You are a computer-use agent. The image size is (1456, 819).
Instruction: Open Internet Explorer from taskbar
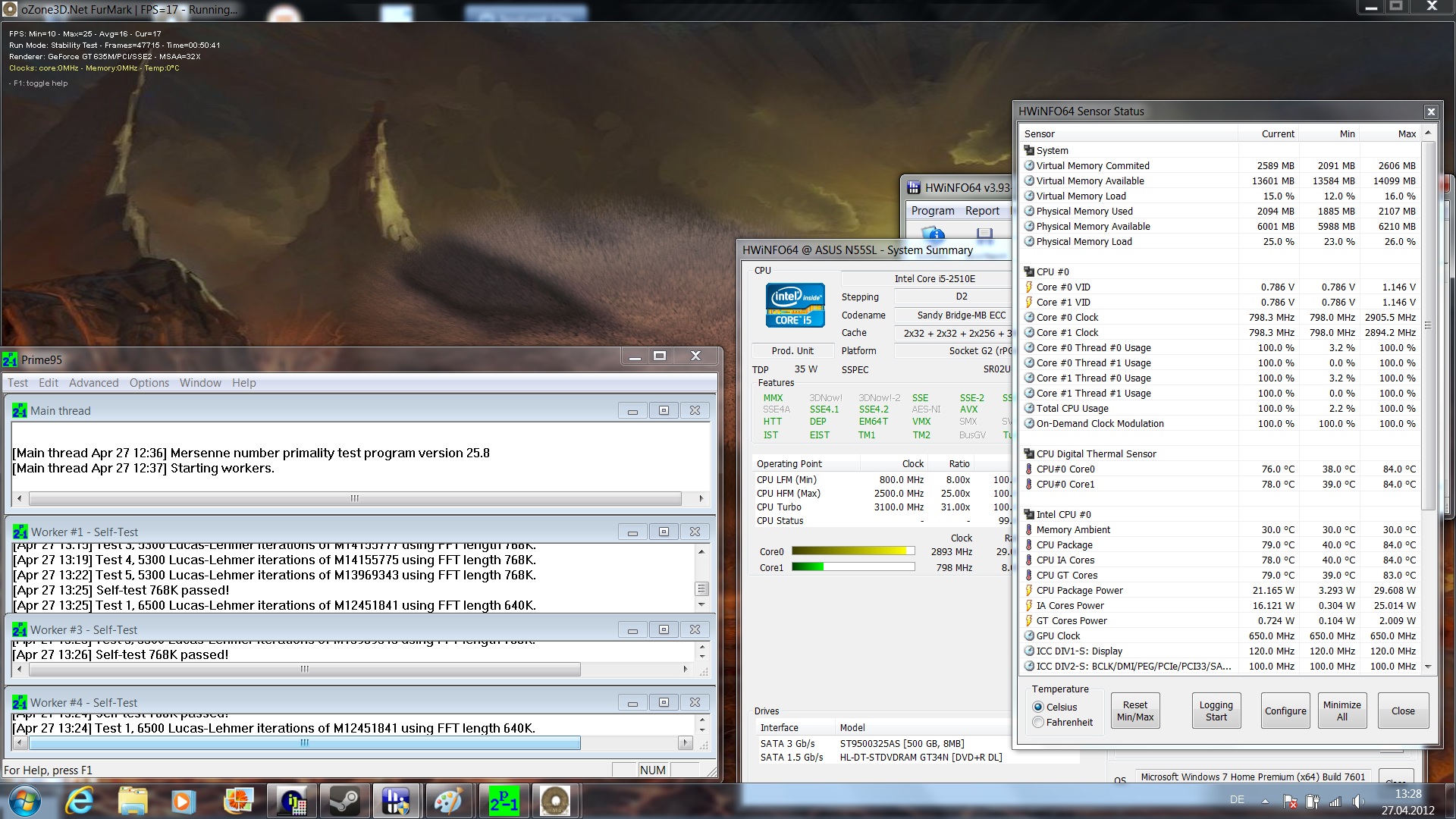coord(79,801)
